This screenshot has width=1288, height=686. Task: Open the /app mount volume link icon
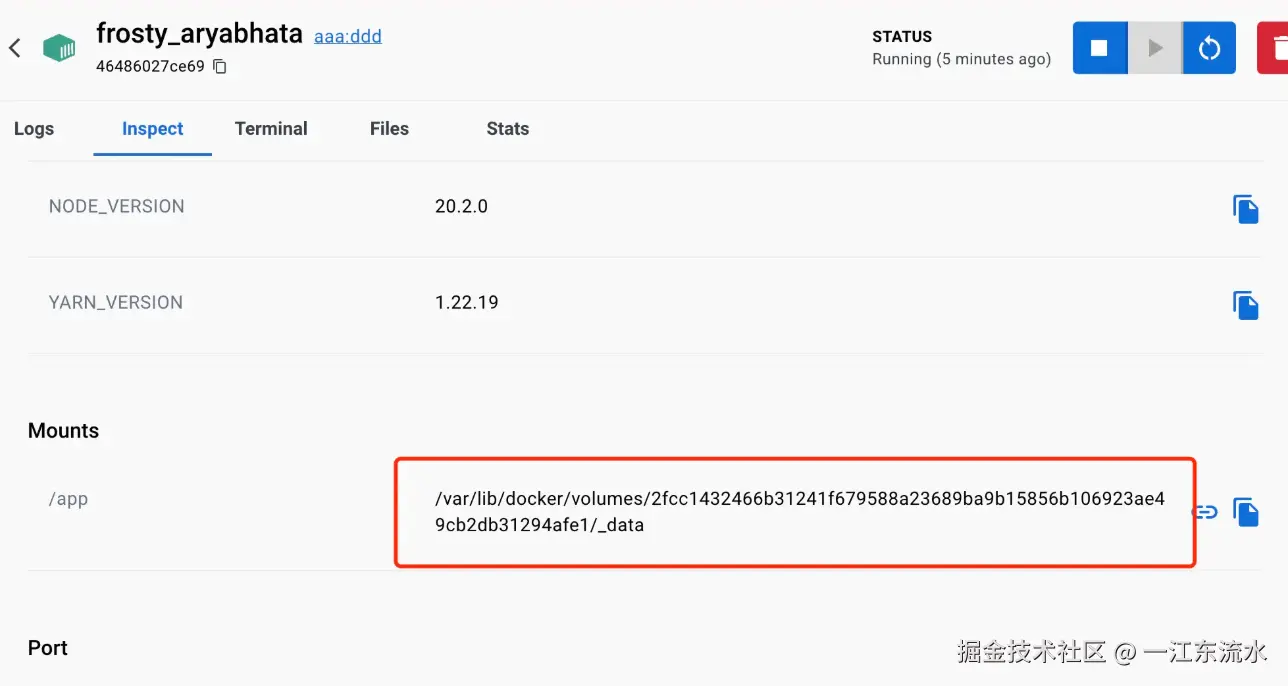[1205, 512]
